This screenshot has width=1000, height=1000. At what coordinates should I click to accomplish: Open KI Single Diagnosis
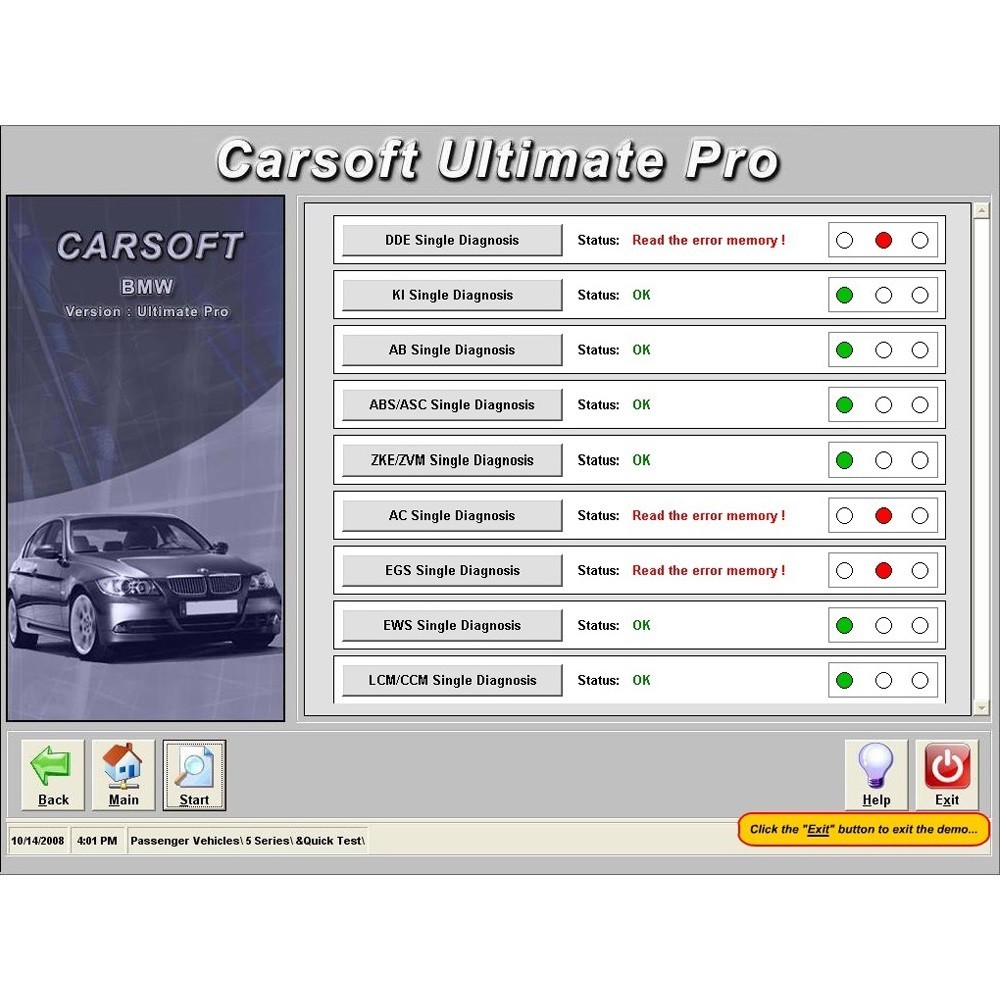pyautogui.click(x=452, y=295)
